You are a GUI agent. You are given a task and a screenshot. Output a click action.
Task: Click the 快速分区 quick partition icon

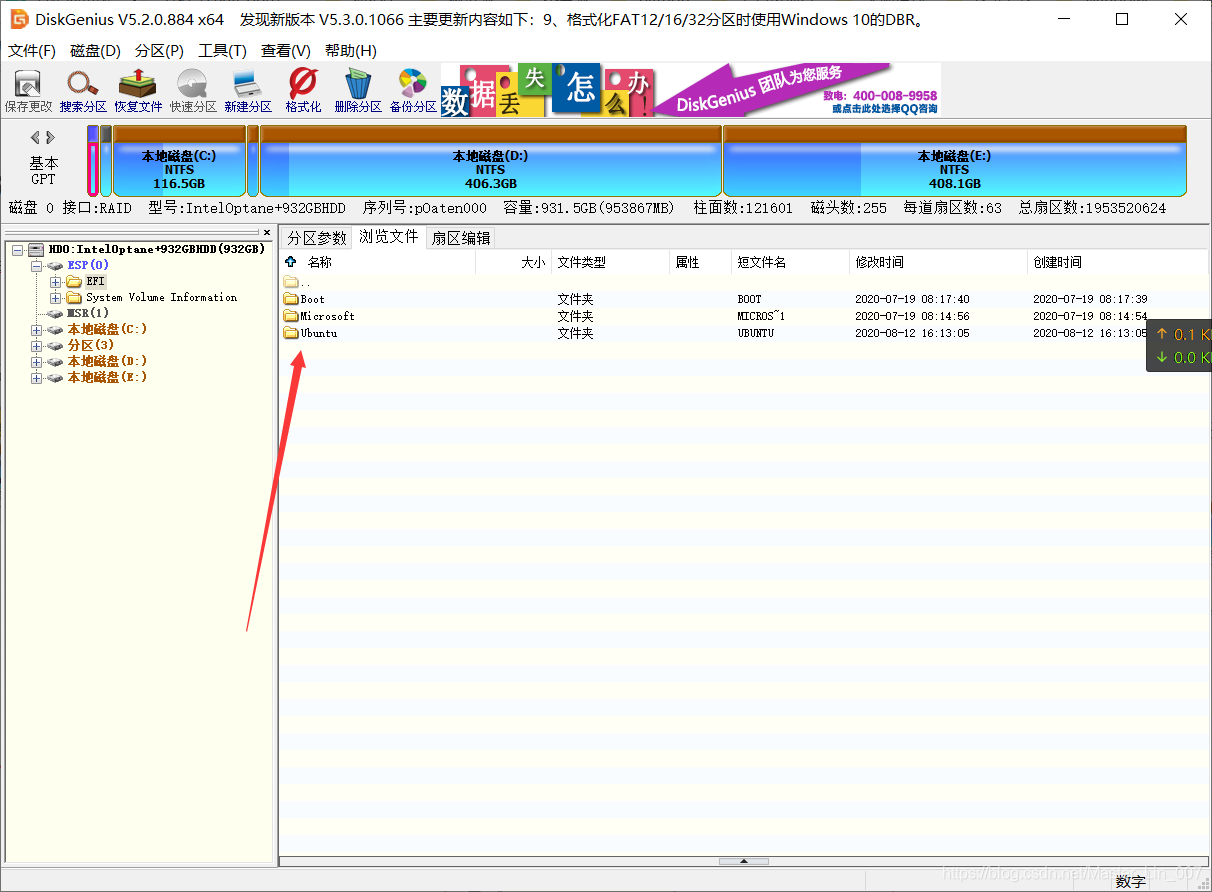pos(193,91)
